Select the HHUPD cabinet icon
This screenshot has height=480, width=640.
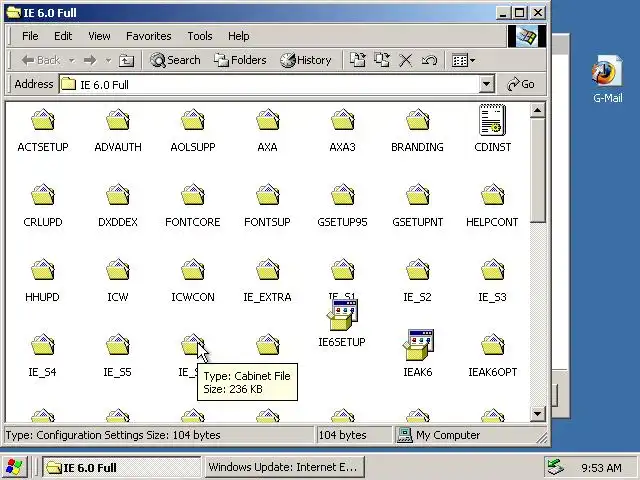point(43,270)
